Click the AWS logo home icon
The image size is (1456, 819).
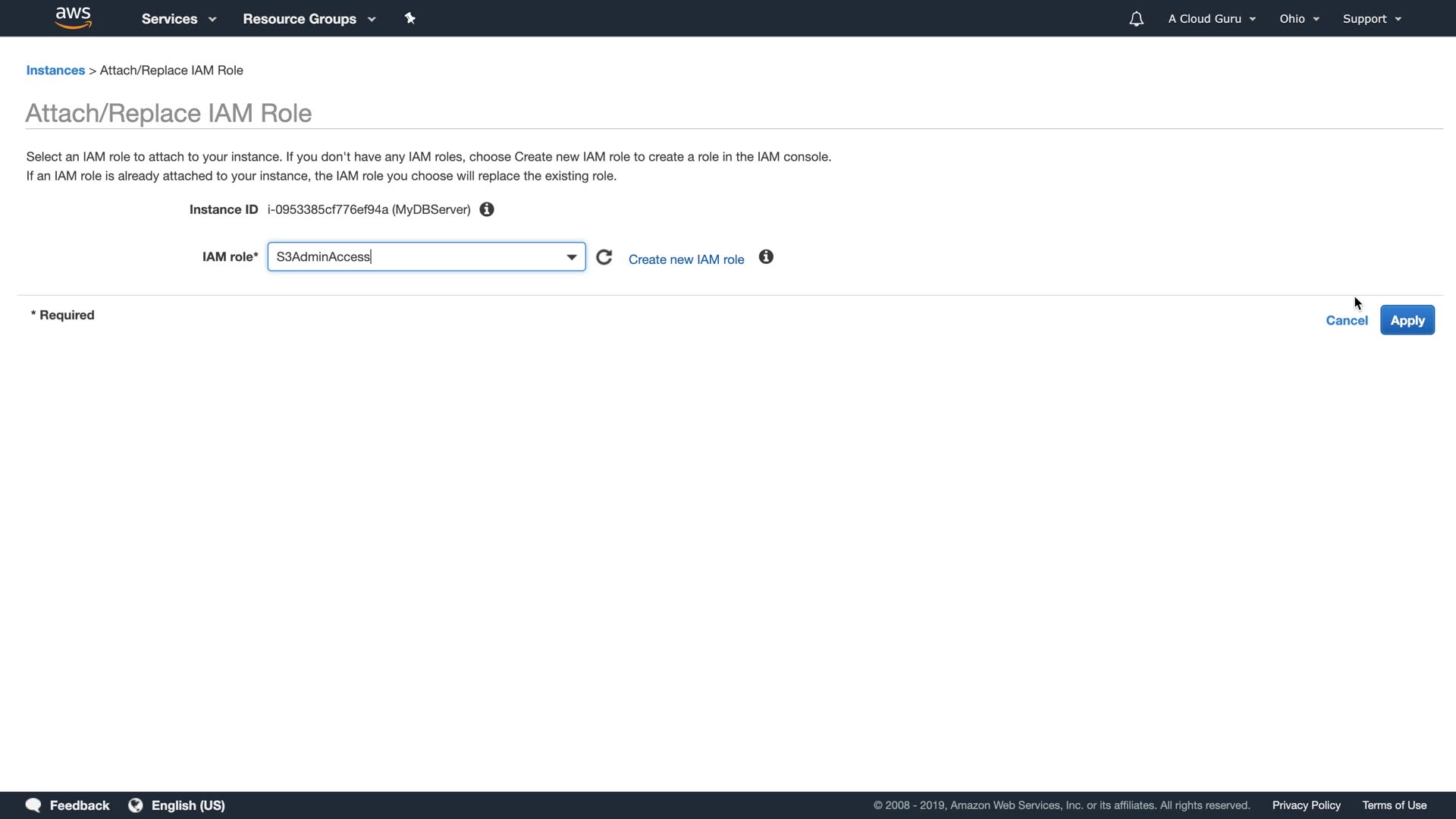pyautogui.click(x=73, y=17)
